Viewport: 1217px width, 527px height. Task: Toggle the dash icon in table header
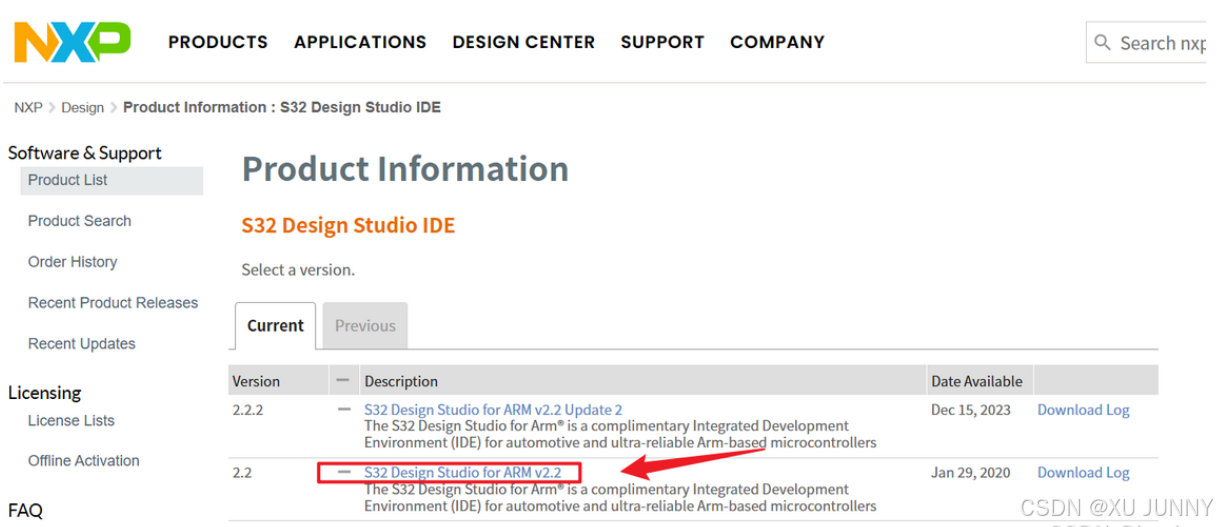344,380
